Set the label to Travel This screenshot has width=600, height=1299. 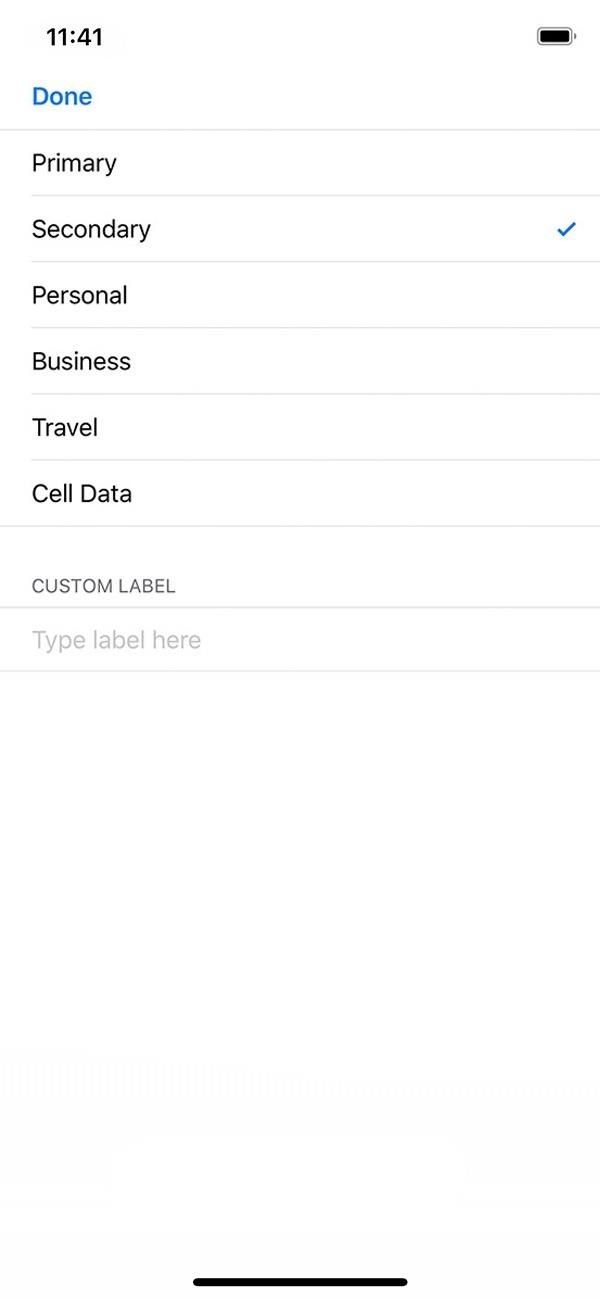click(300, 427)
